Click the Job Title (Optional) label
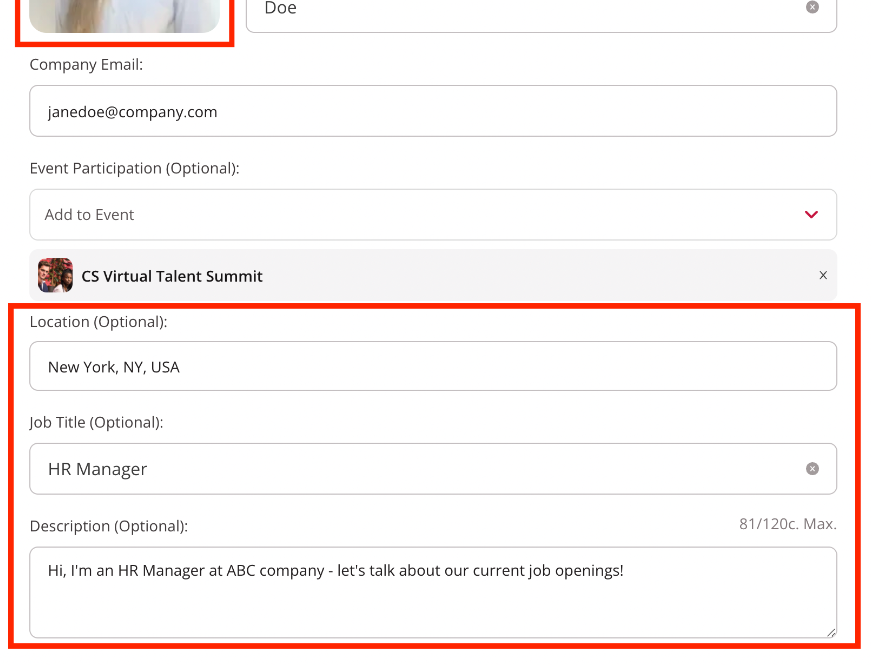 click(96, 422)
